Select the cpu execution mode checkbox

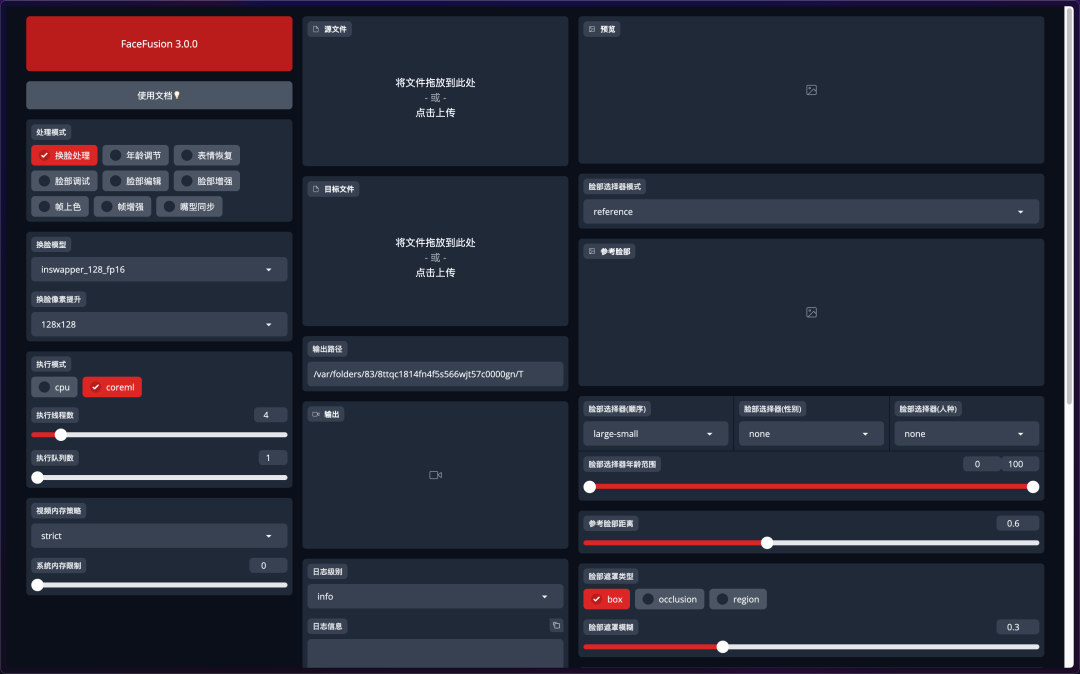54,387
